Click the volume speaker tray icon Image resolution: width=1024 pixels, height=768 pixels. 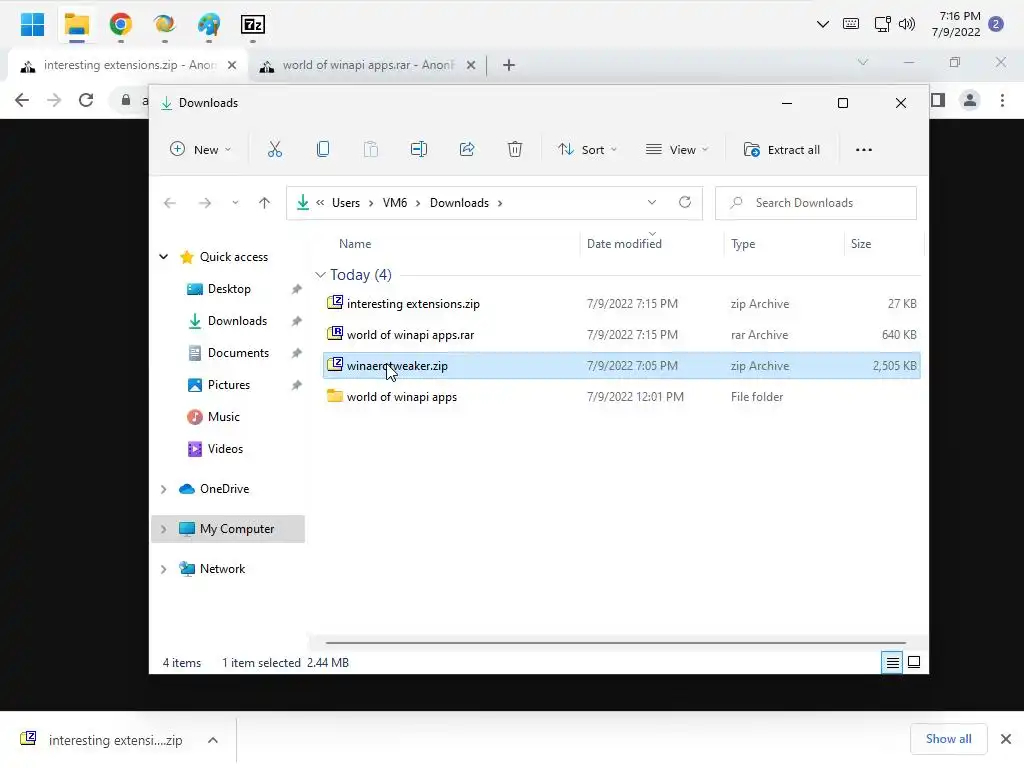906,24
